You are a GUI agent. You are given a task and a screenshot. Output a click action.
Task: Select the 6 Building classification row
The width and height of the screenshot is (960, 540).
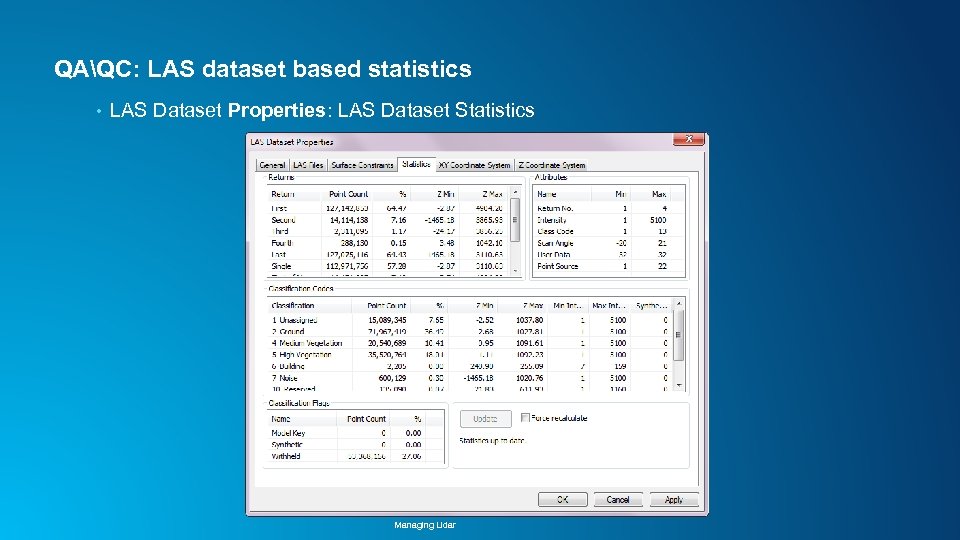pyautogui.click(x=470, y=366)
